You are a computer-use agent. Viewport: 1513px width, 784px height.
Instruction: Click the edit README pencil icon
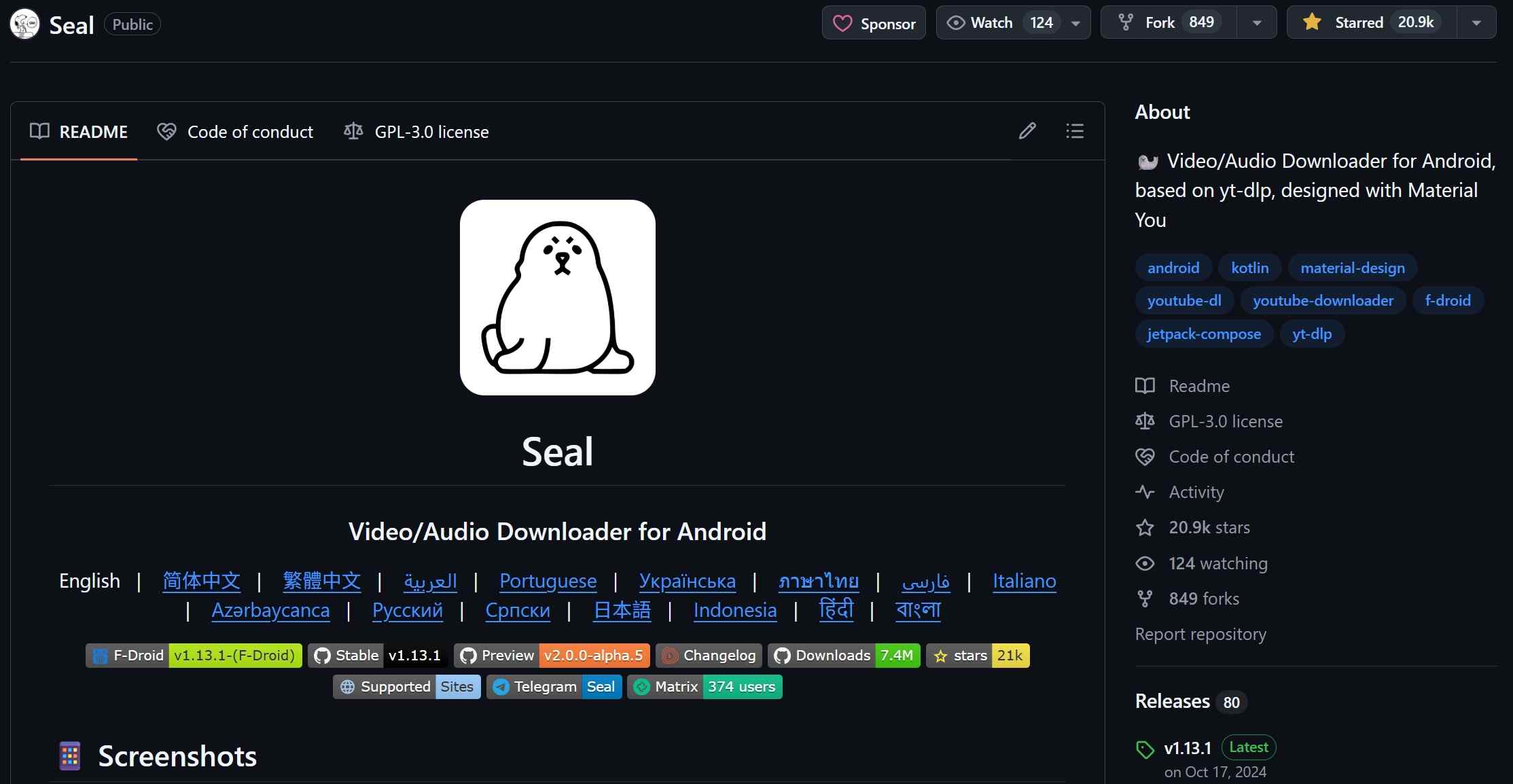tap(1027, 131)
